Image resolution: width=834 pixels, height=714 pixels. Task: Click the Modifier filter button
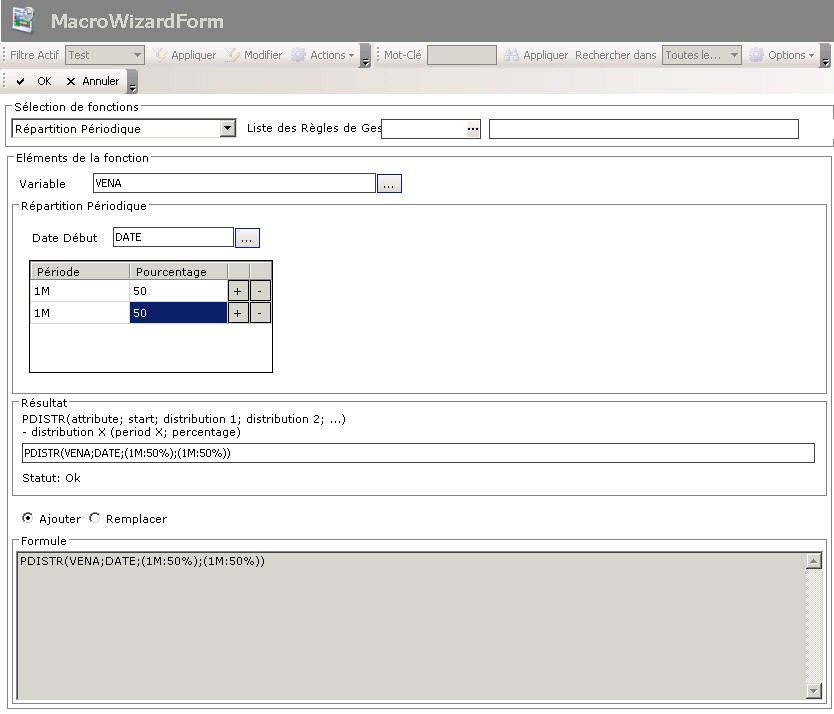[254, 55]
